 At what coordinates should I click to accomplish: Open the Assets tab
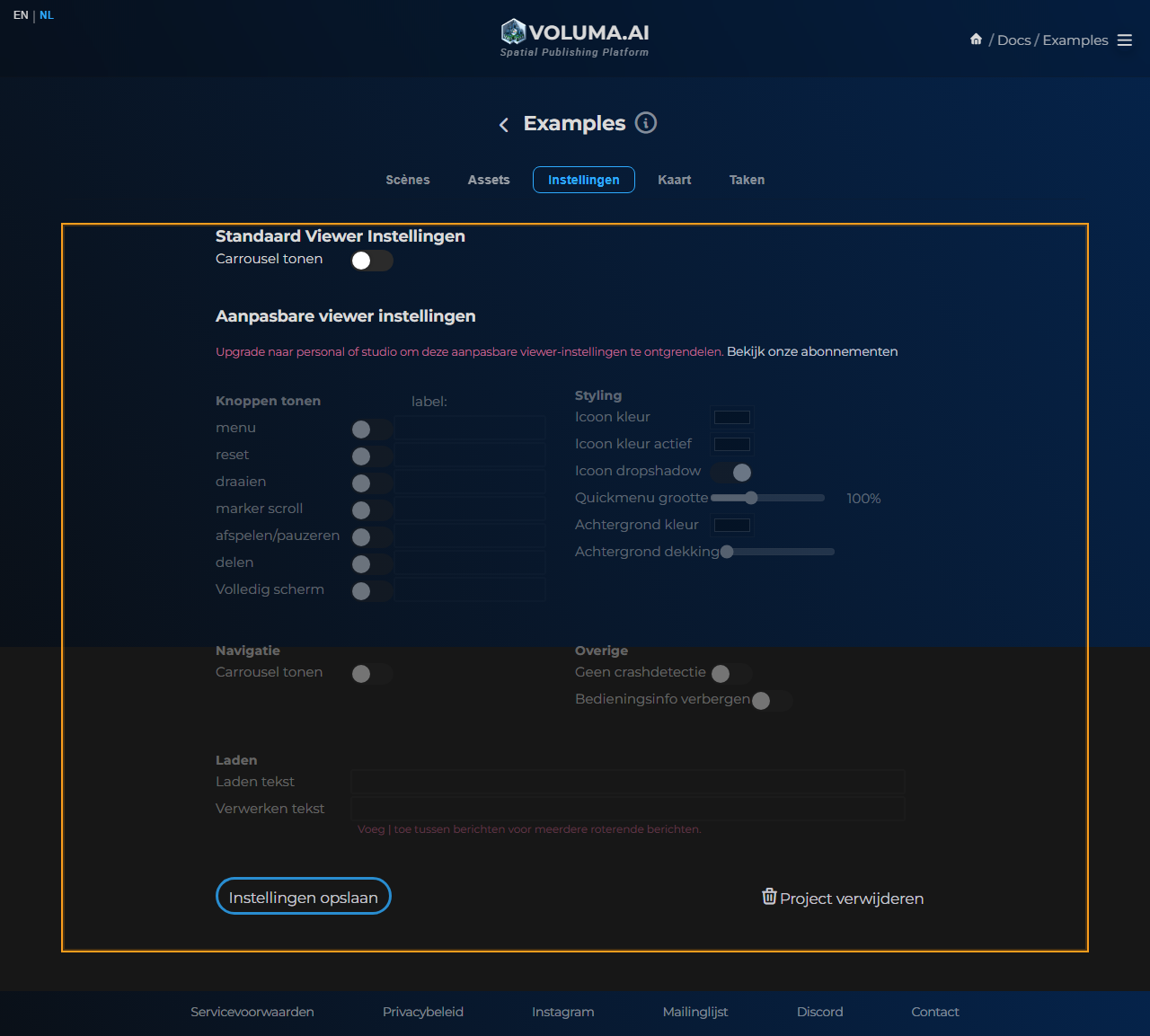pyautogui.click(x=489, y=180)
